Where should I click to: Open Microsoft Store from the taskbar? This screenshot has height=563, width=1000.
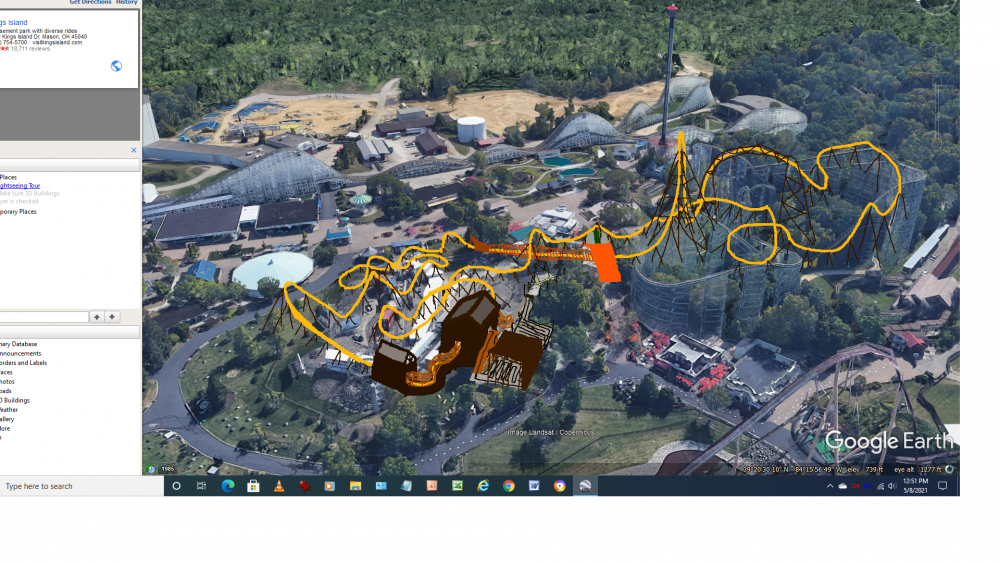253,486
